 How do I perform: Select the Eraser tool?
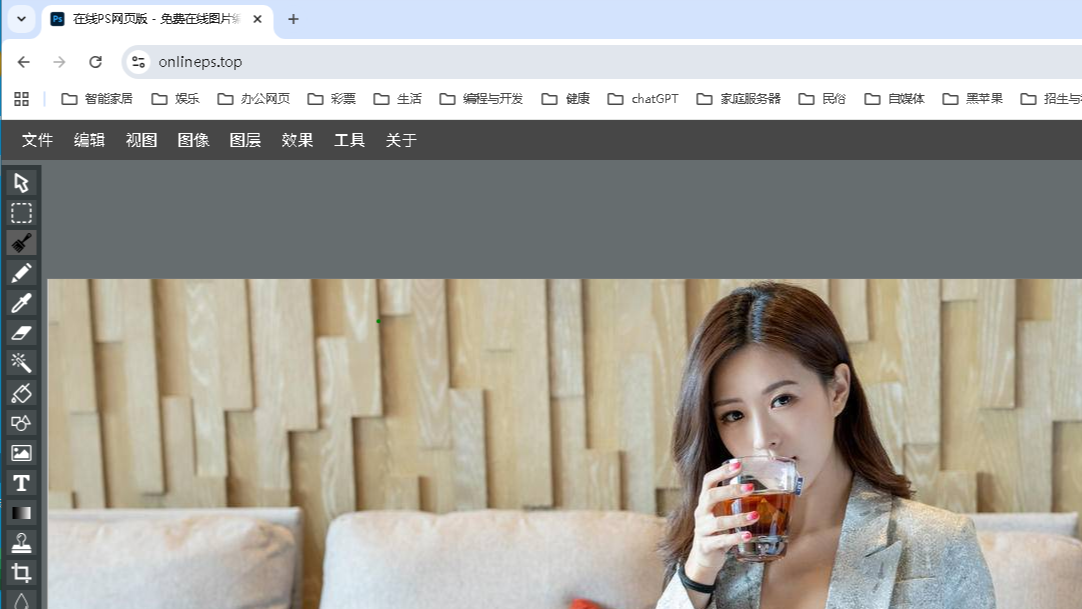tap(21, 332)
